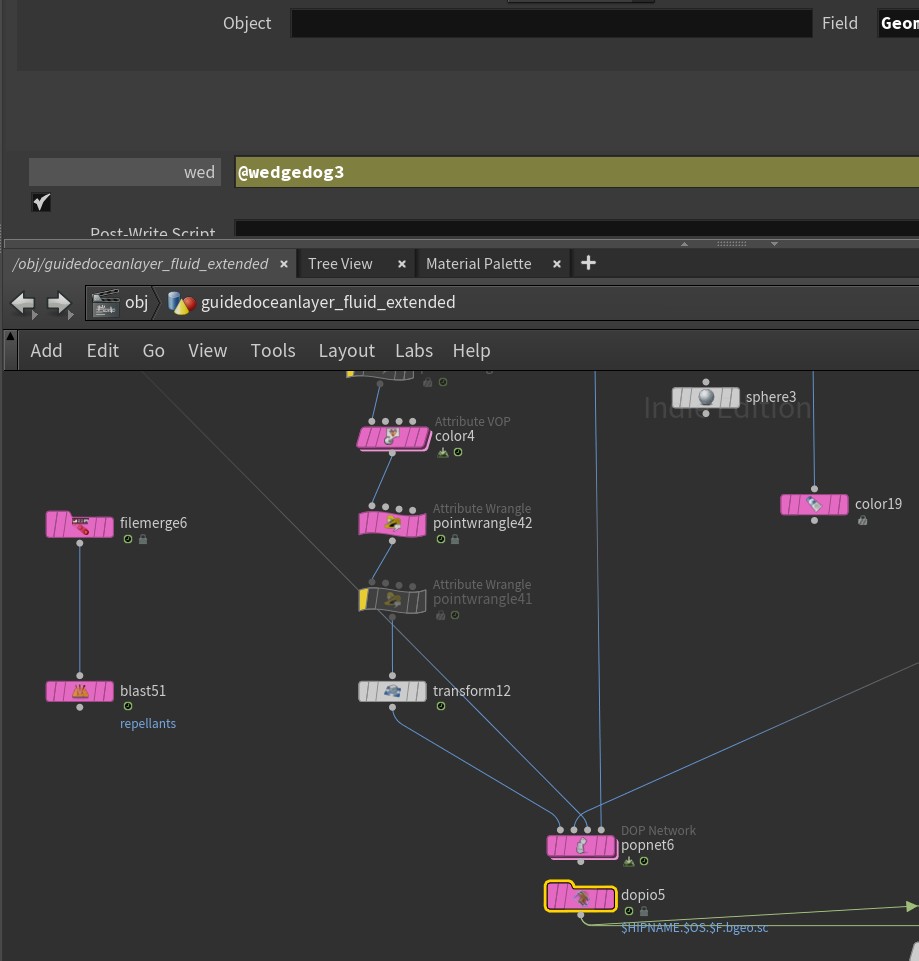Image resolution: width=919 pixels, height=961 pixels.
Task: Click the green info badge under blast51
Action: 128,706
